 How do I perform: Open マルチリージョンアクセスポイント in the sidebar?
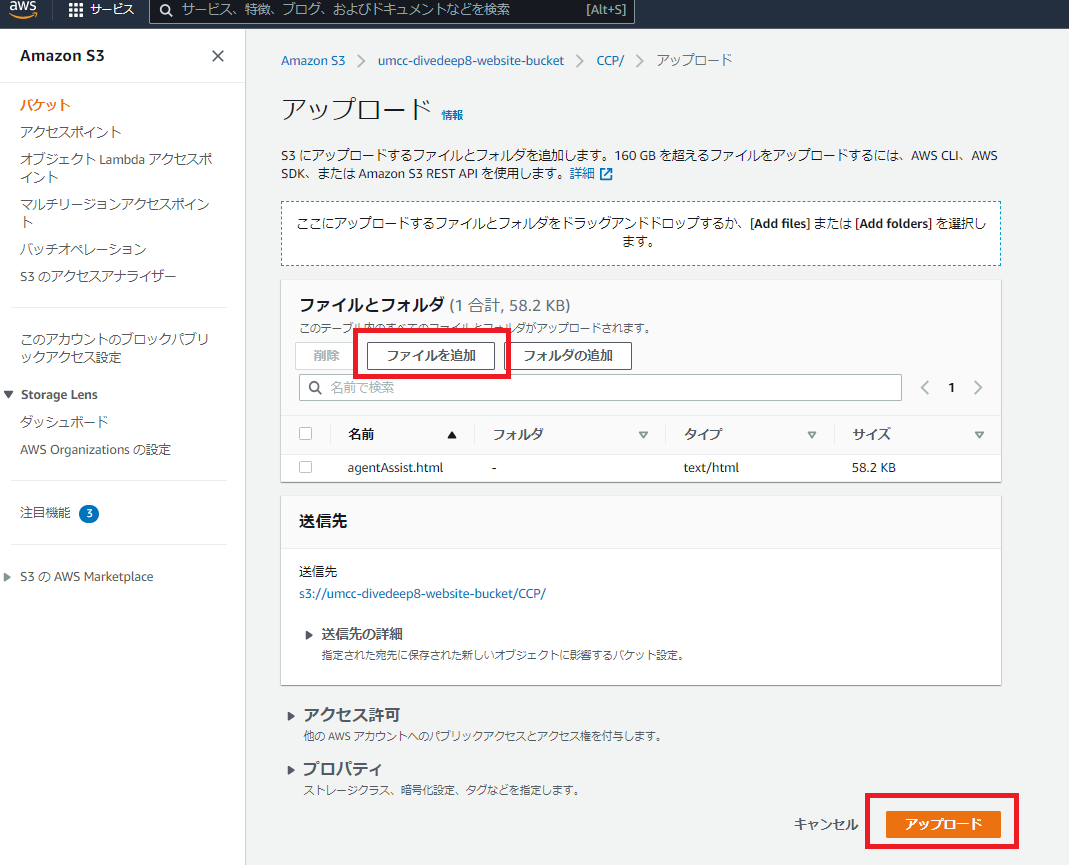(115, 213)
